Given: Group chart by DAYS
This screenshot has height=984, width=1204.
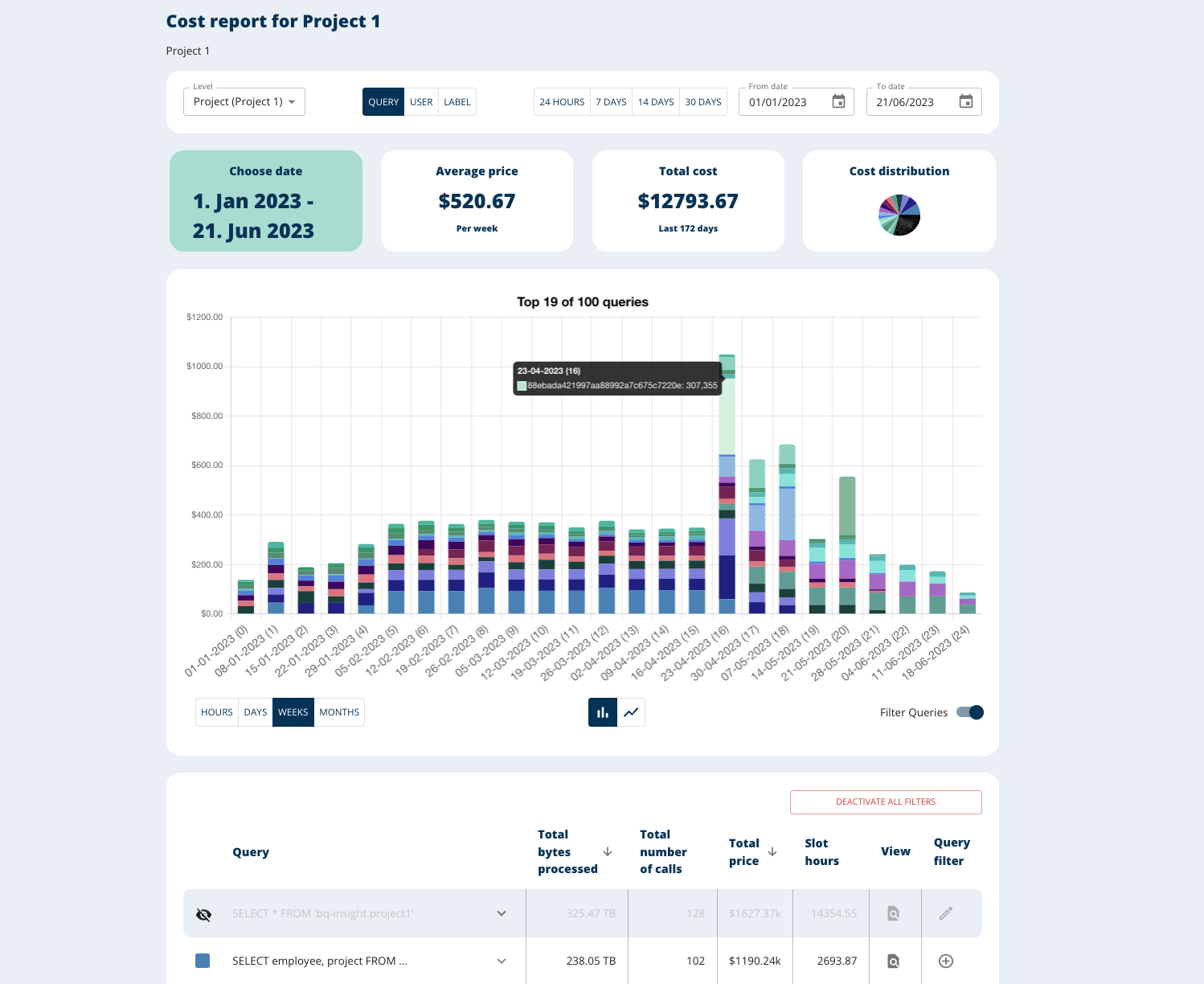Looking at the screenshot, I should pyautogui.click(x=256, y=712).
